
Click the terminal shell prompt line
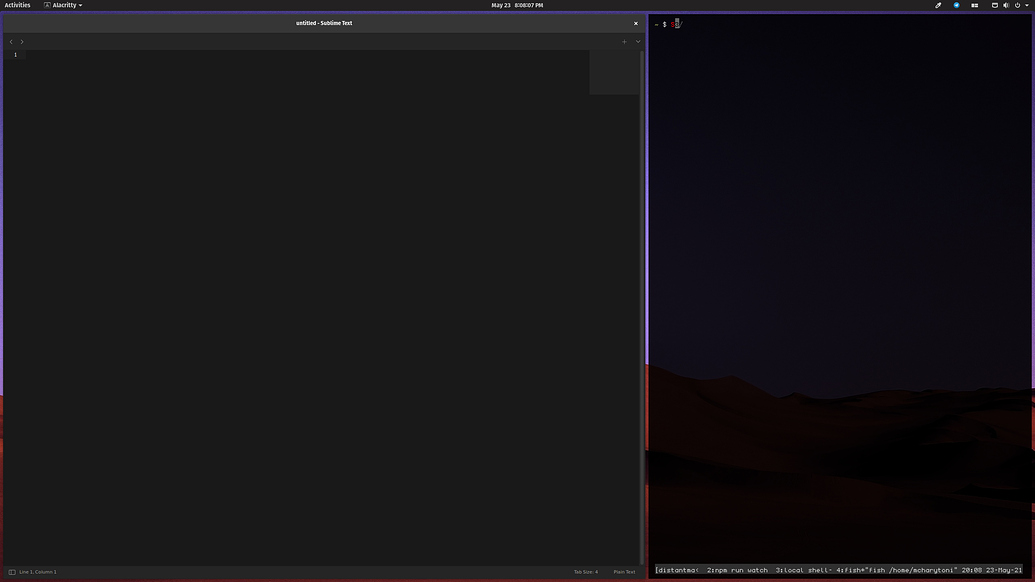coord(668,24)
